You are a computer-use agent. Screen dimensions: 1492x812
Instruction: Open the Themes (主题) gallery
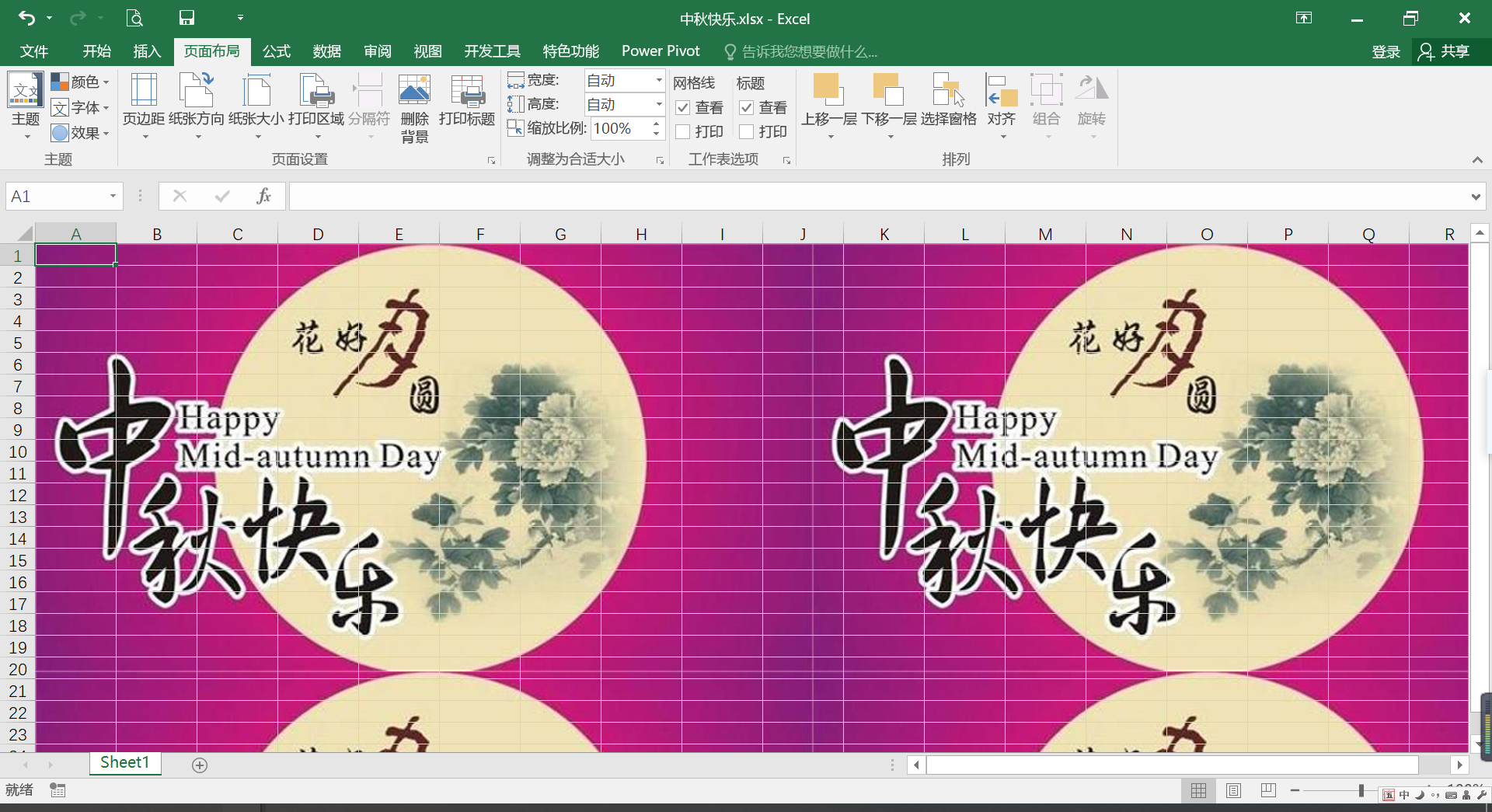[26, 107]
